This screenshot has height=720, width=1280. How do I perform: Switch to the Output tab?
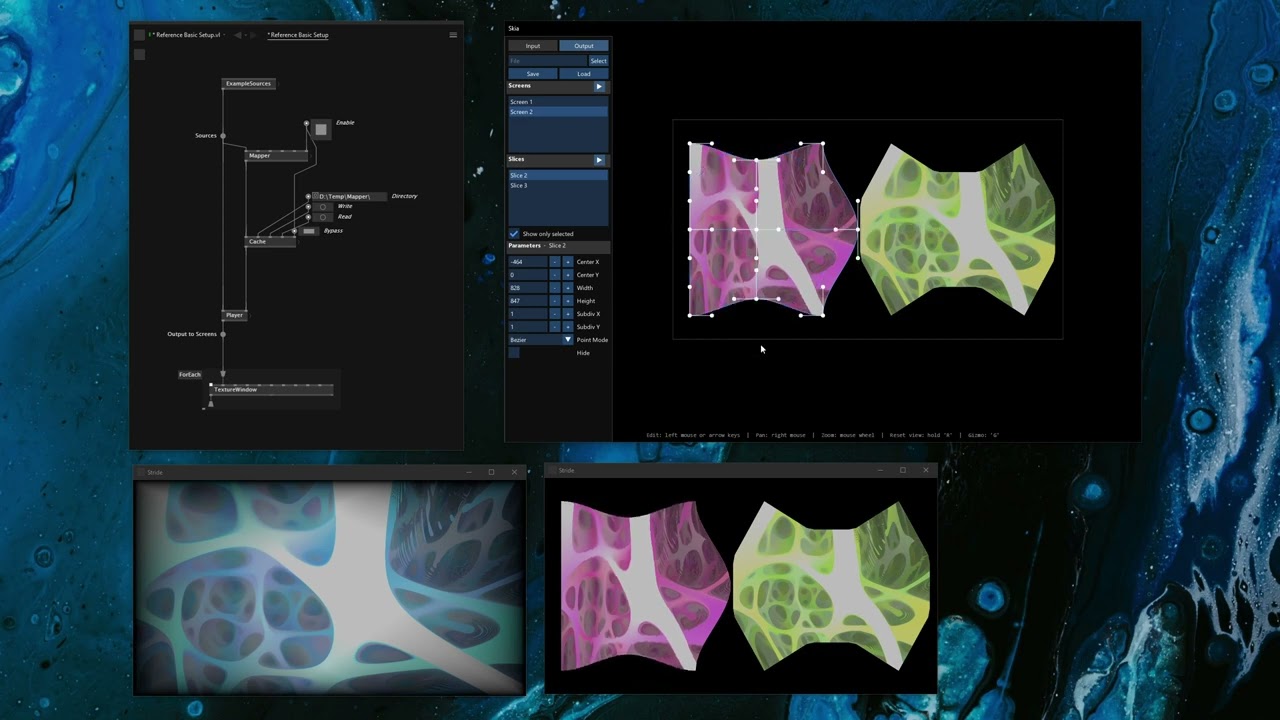[x=583, y=46]
